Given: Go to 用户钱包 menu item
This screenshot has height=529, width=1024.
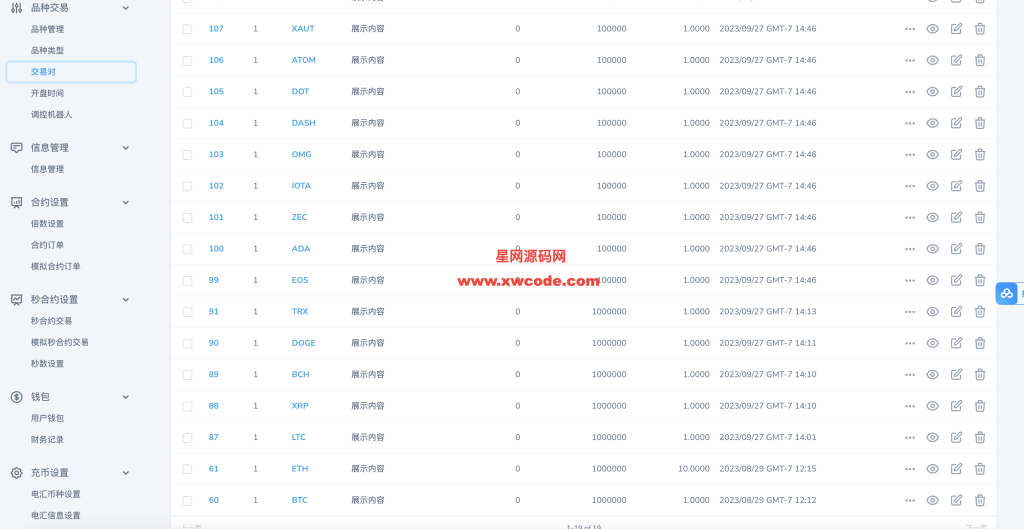Looking at the screenshot, I should [47, 418].
